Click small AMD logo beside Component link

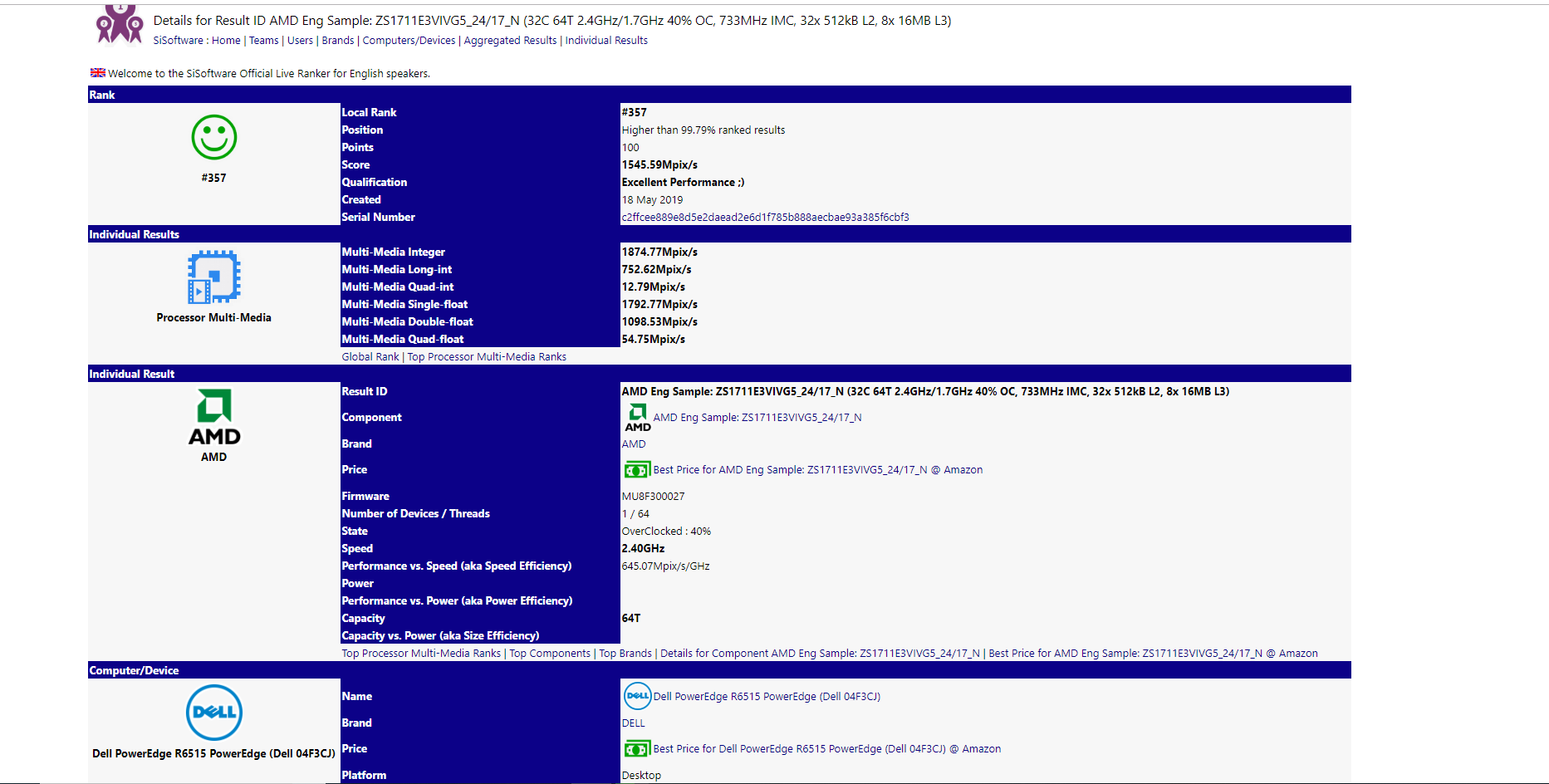(638, 418)
